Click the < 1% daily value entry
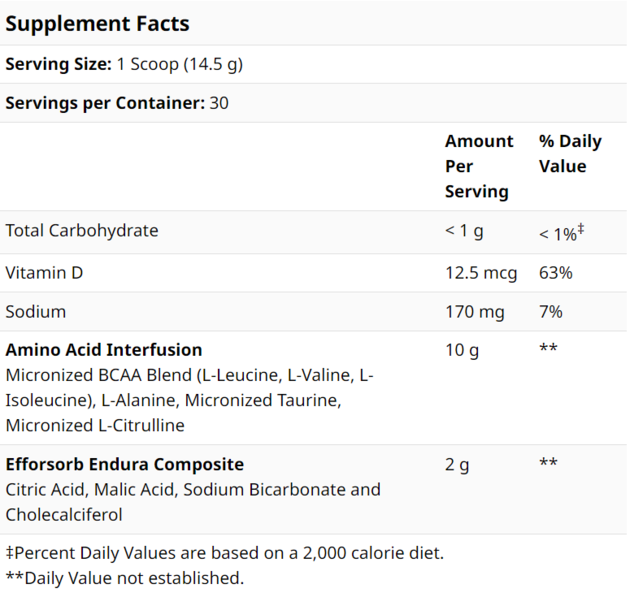Screen dimensions: 630x597 561,233
